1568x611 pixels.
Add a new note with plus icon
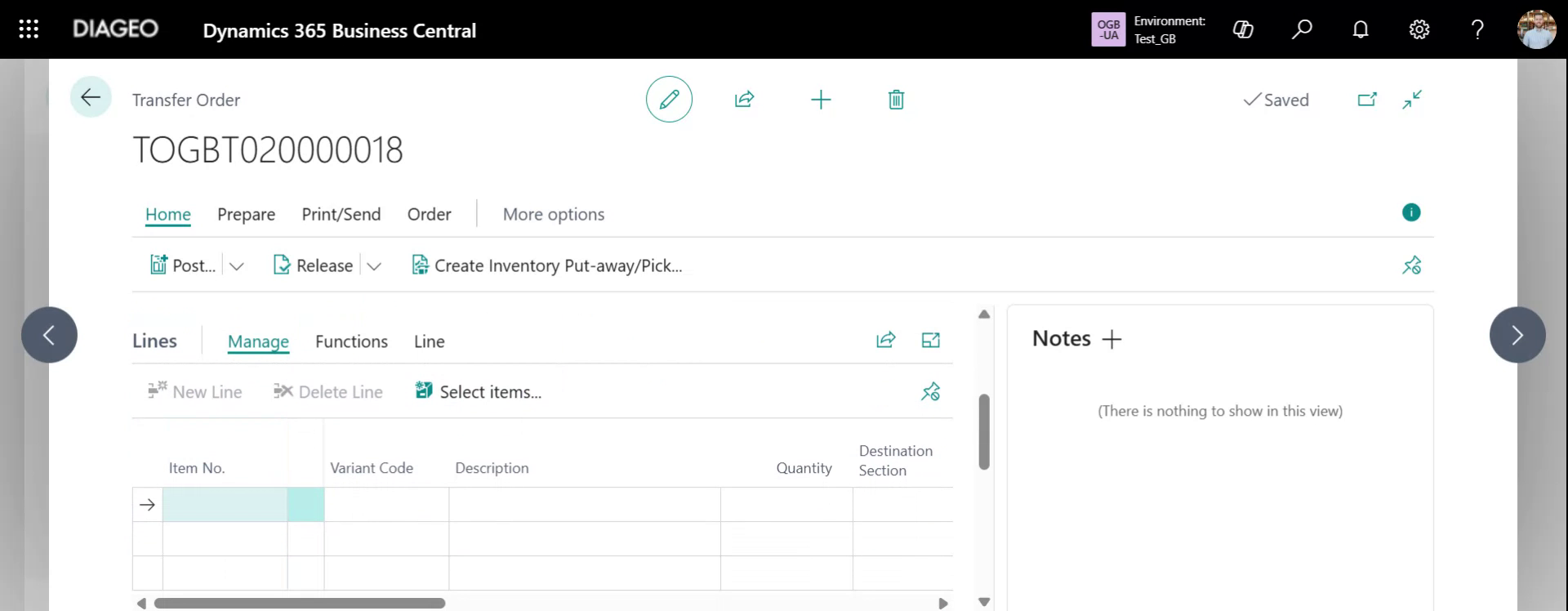(1111, 339)
